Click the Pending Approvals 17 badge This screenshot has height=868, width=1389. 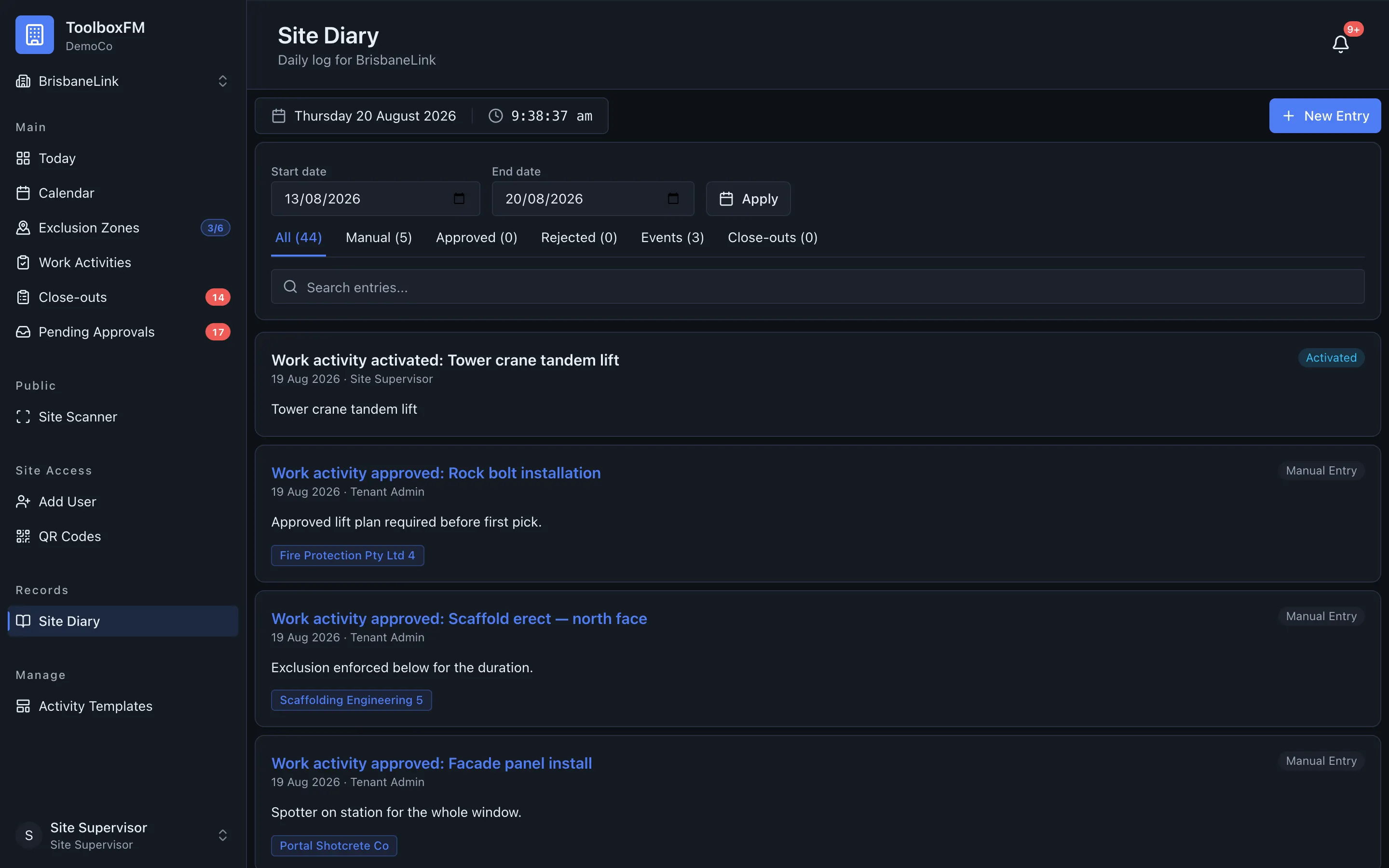coord(218,332)
